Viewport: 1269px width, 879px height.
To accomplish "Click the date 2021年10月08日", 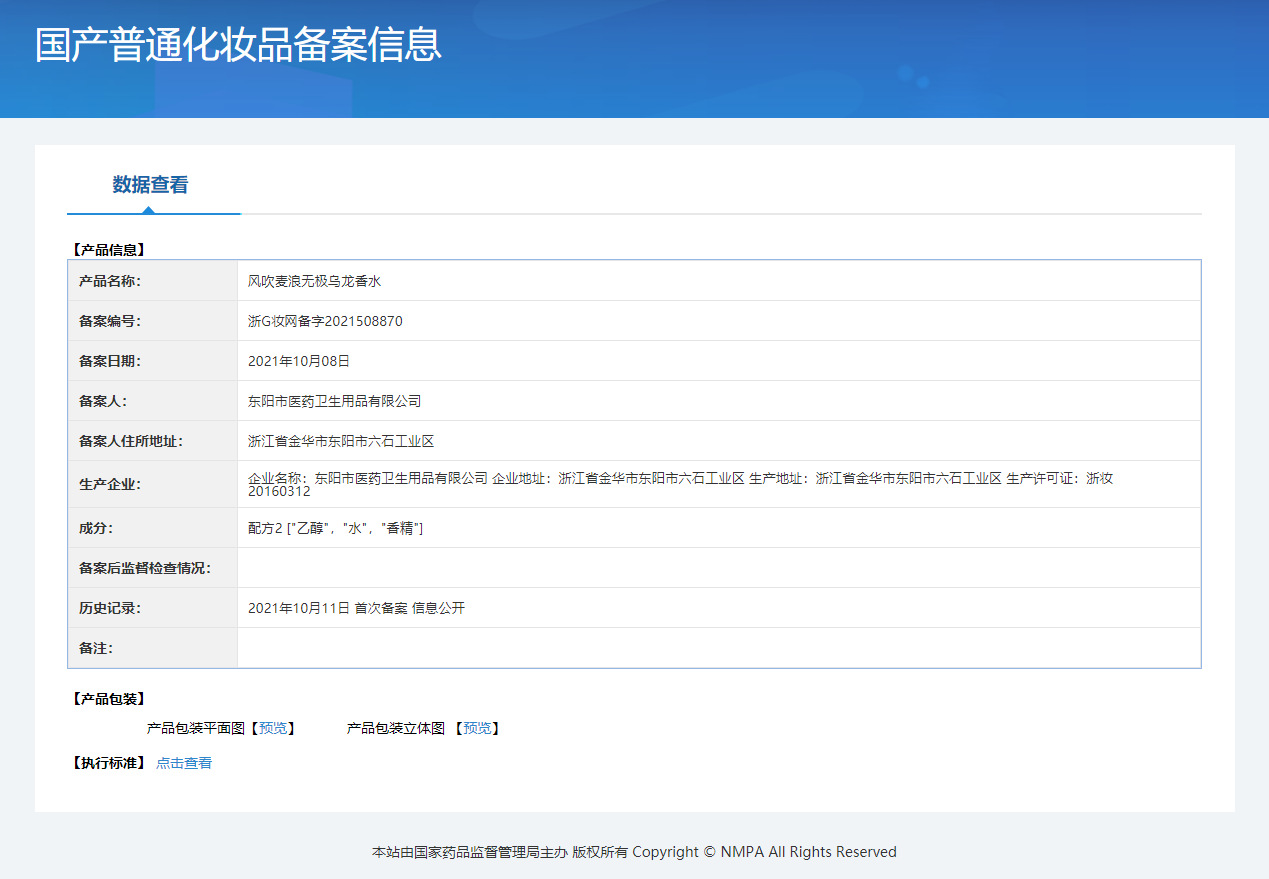I will tap(299, 361).
